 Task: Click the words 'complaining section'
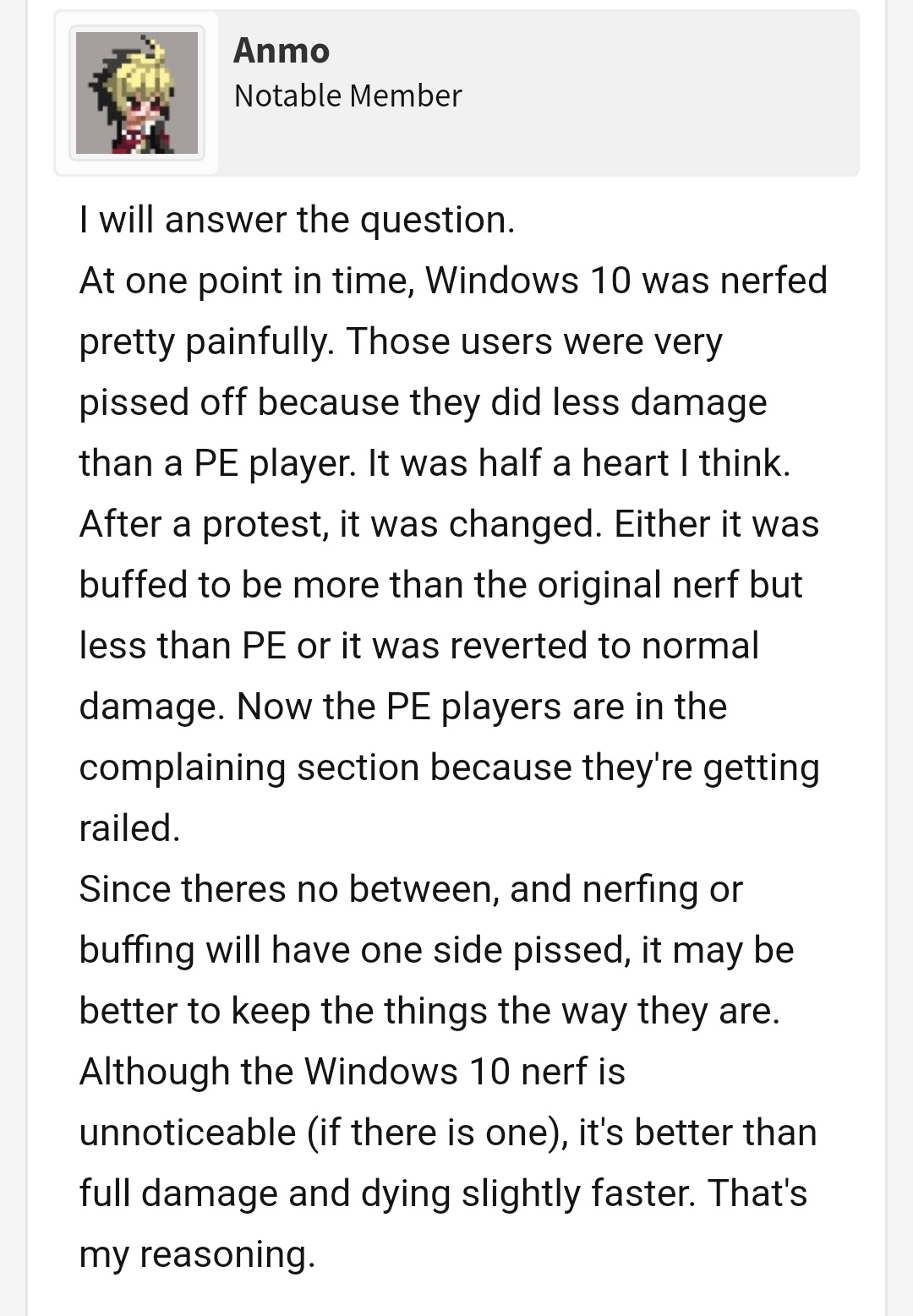pos(249,768)
